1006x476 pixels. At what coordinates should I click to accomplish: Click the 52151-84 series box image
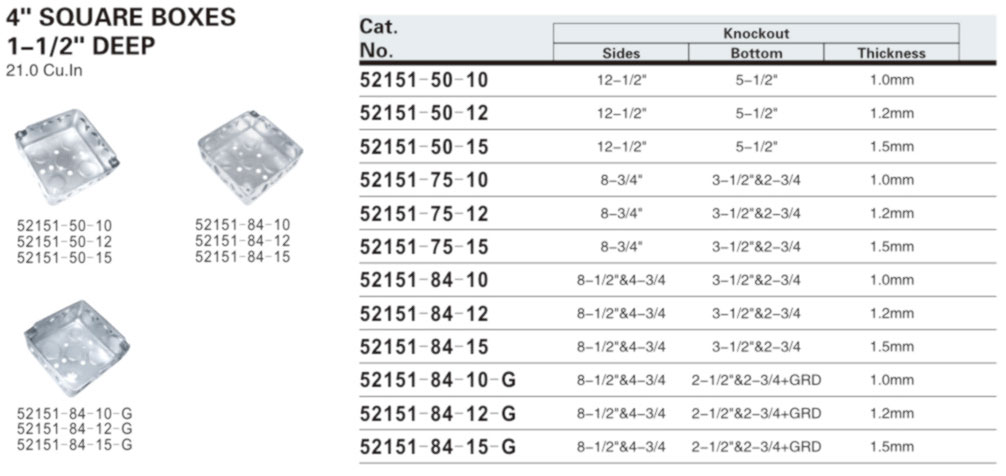250,157
